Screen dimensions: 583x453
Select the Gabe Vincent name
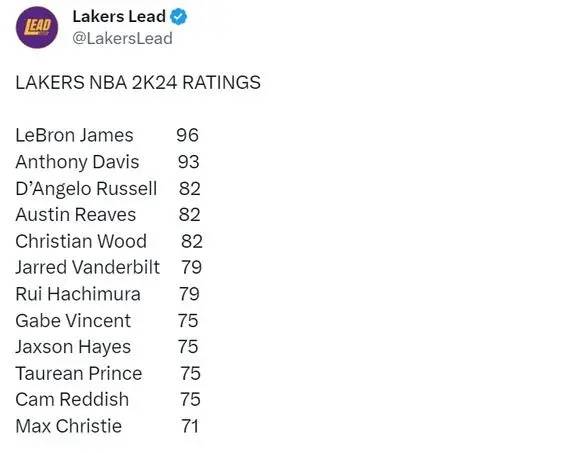pos(73,321)
